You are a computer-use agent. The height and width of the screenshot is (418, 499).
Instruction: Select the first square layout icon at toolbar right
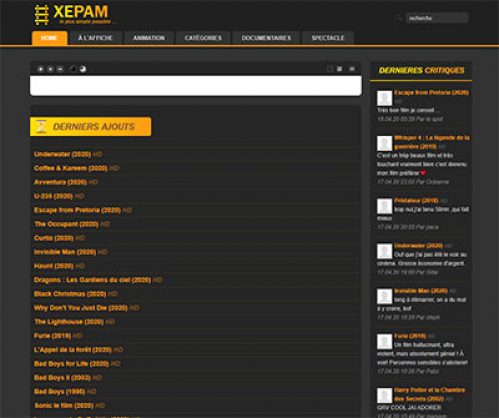[330, 69]
